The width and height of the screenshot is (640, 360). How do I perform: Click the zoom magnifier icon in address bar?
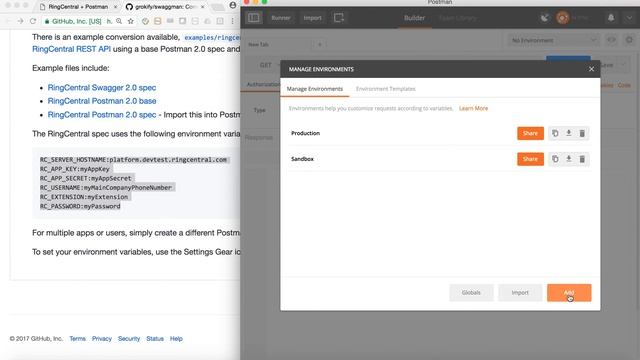[119, 21]
